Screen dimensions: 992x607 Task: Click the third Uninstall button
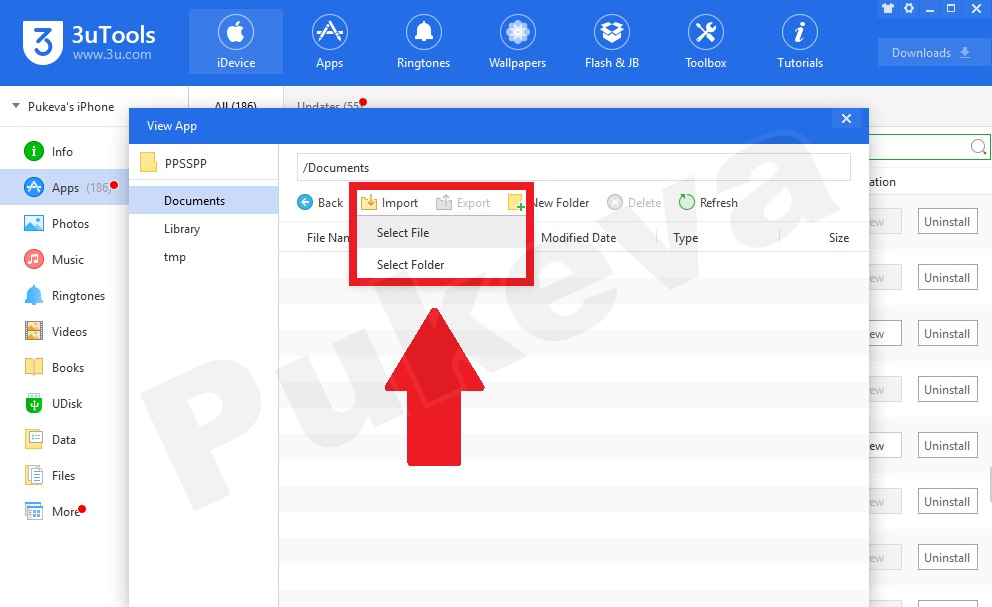pos(947,334)
